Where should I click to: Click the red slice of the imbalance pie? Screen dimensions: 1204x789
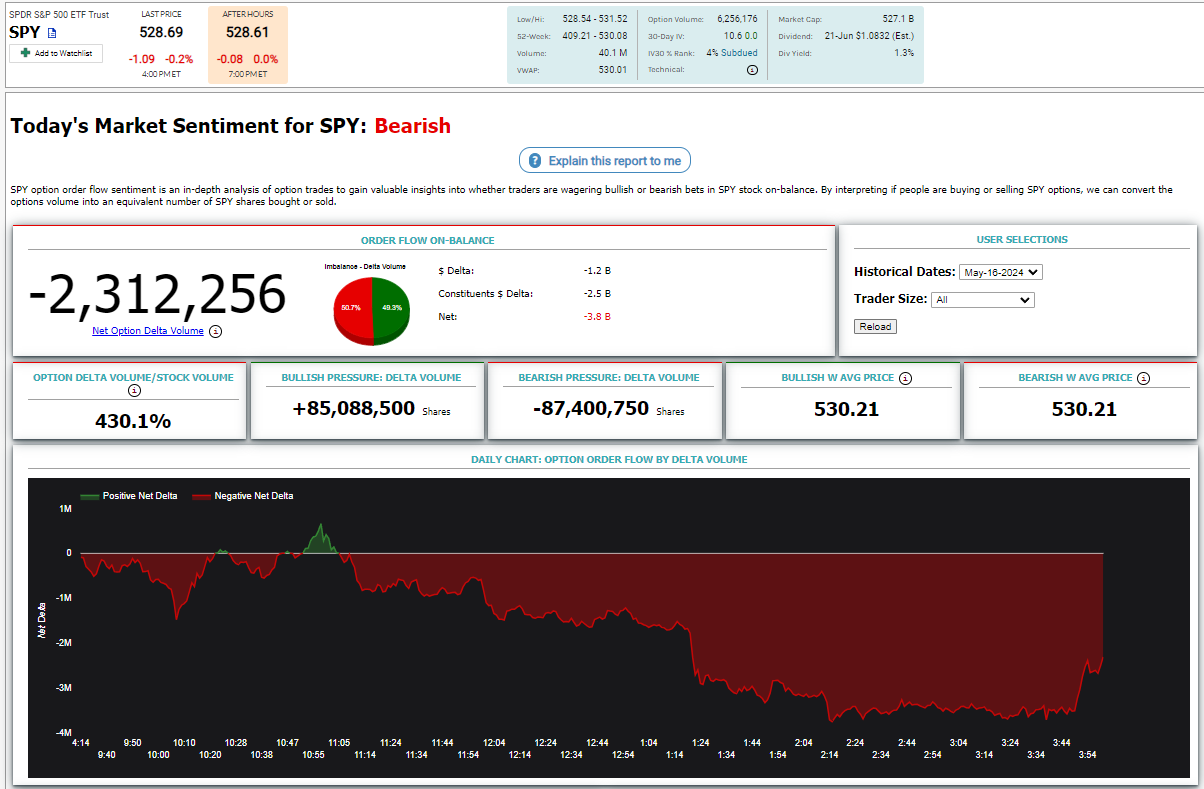353,309
